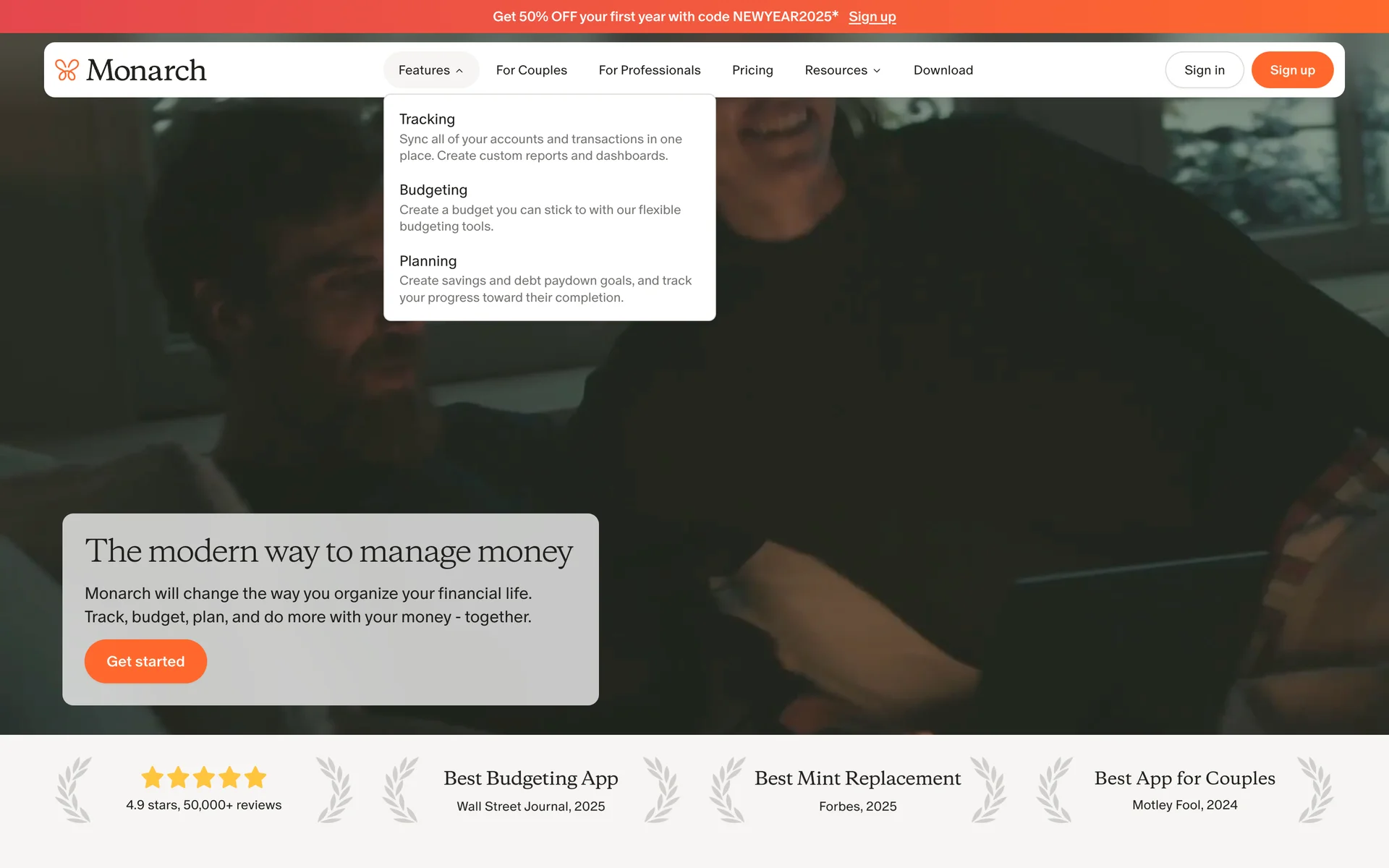Image resolution: width=1389 pixels, height=868 pixels.
Task: Click the orange Sign up button
Action: coord(1292,70)
